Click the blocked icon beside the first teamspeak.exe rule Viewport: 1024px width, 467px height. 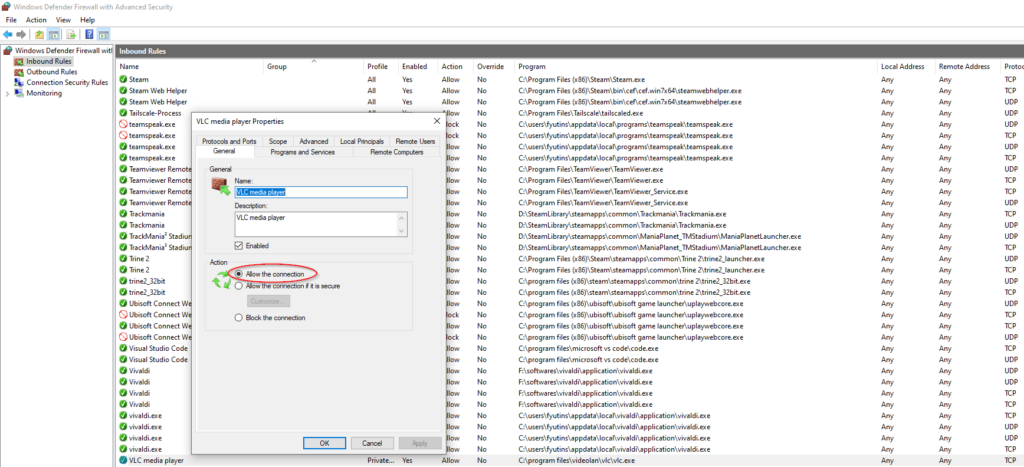tap(124, 124)
